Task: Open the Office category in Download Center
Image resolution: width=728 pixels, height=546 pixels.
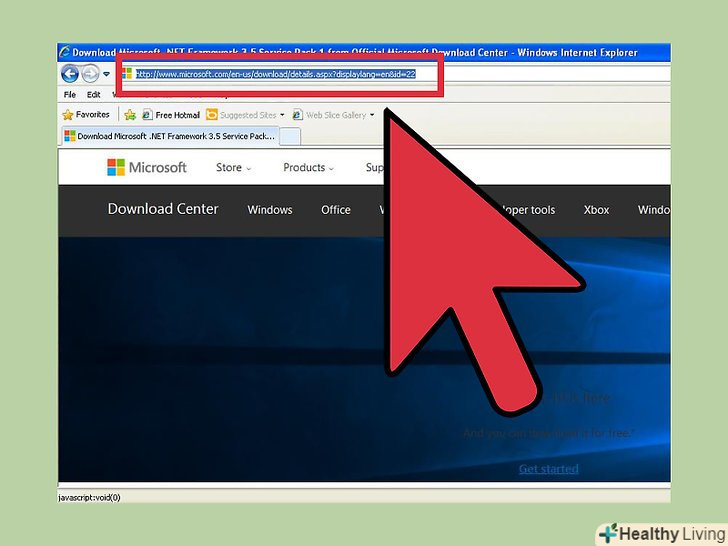Action: 336,210
